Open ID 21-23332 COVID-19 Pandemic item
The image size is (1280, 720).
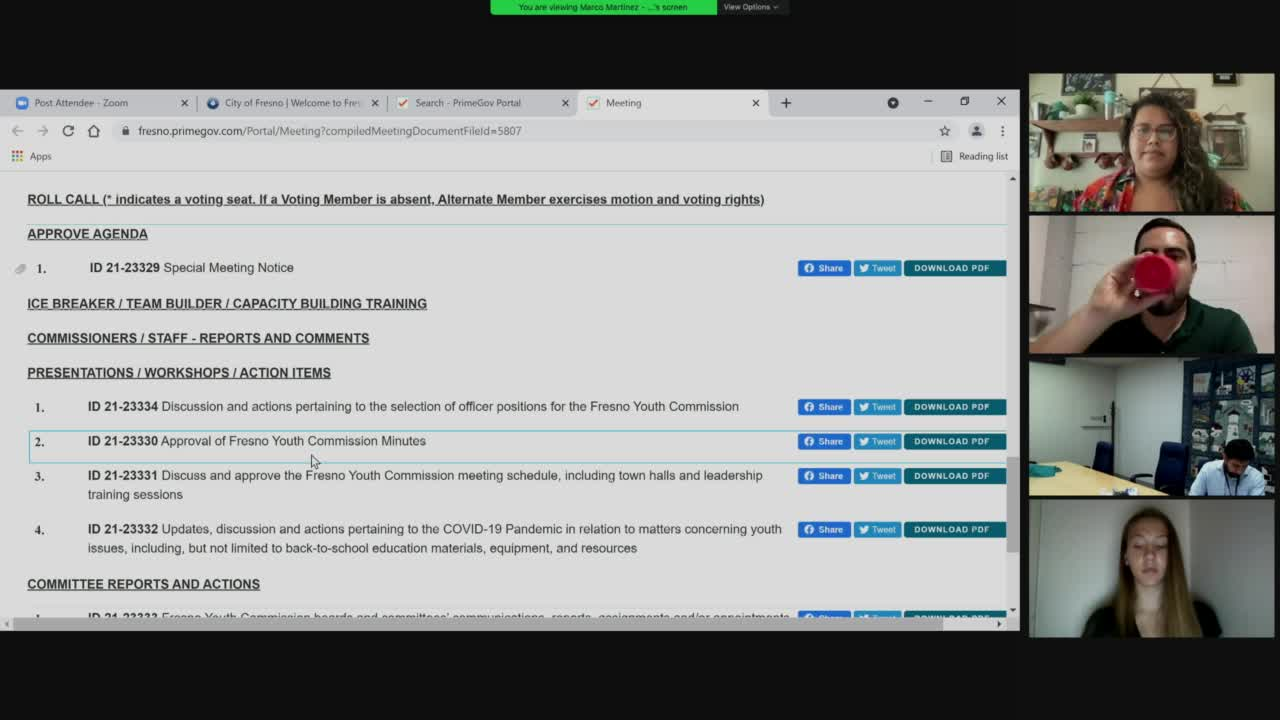tap(435, 539)
